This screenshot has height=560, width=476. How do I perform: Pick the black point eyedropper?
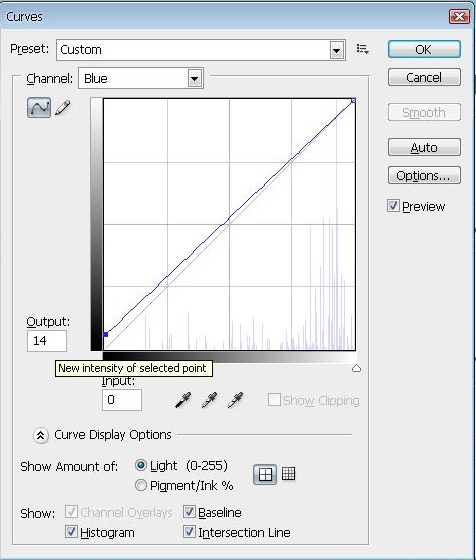tap(184, 400)
